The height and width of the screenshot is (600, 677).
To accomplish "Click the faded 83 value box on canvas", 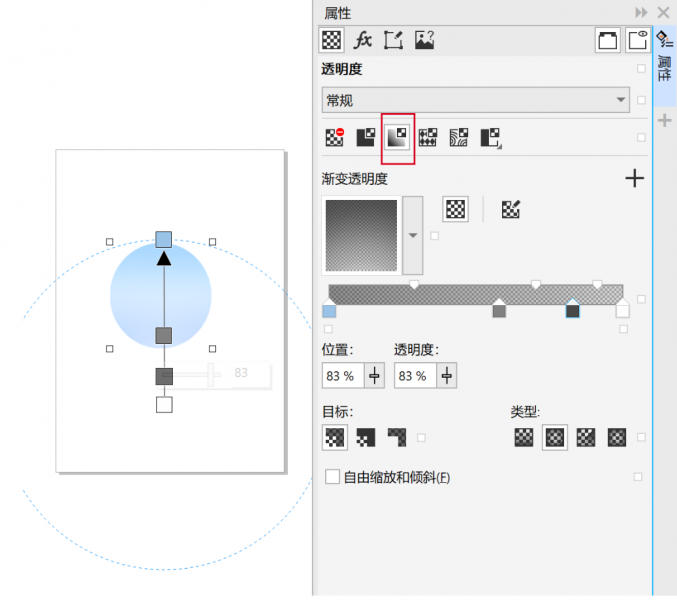I will tap(251, 374).
